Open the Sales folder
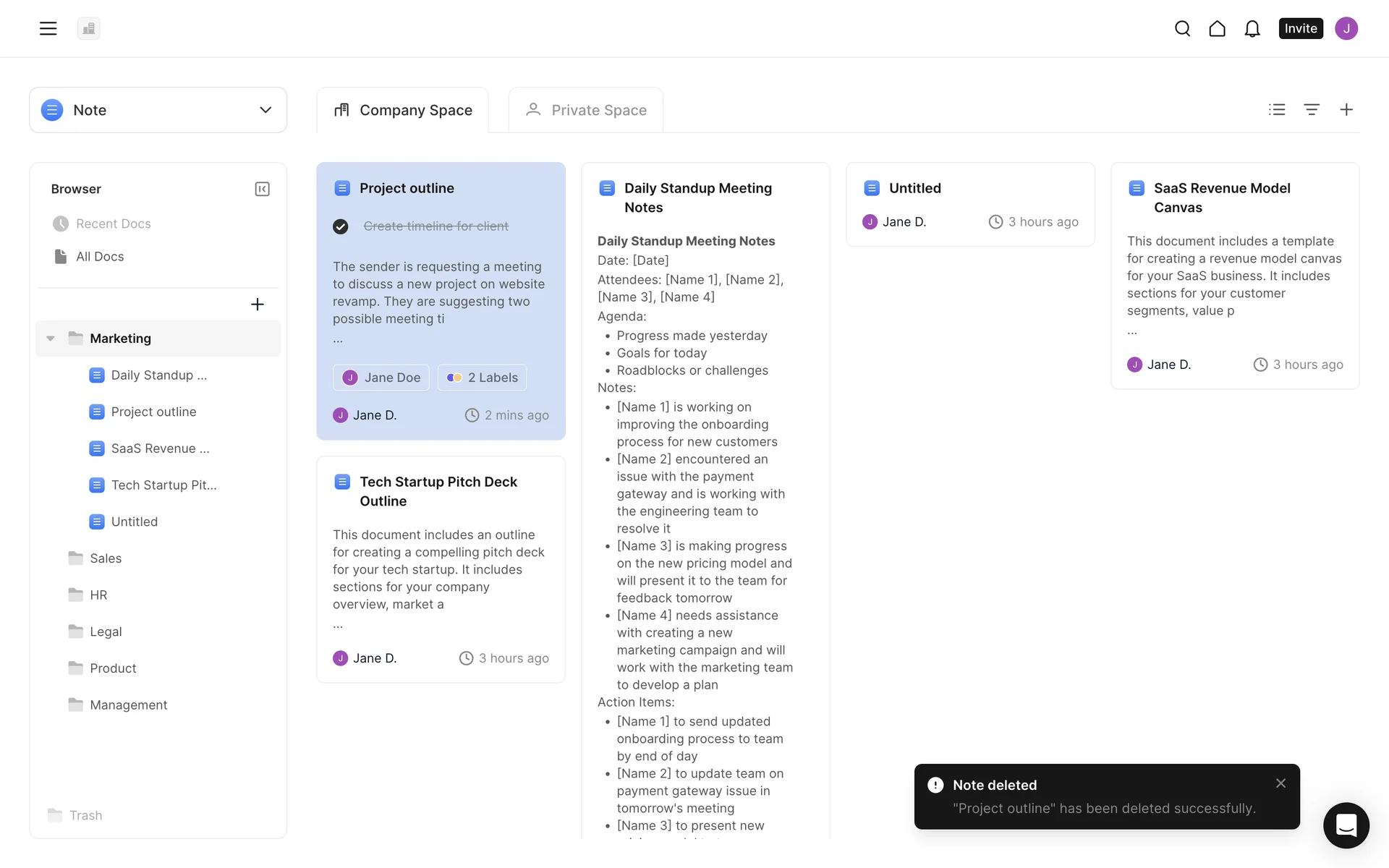1389x868 pixels. point(106,558)
